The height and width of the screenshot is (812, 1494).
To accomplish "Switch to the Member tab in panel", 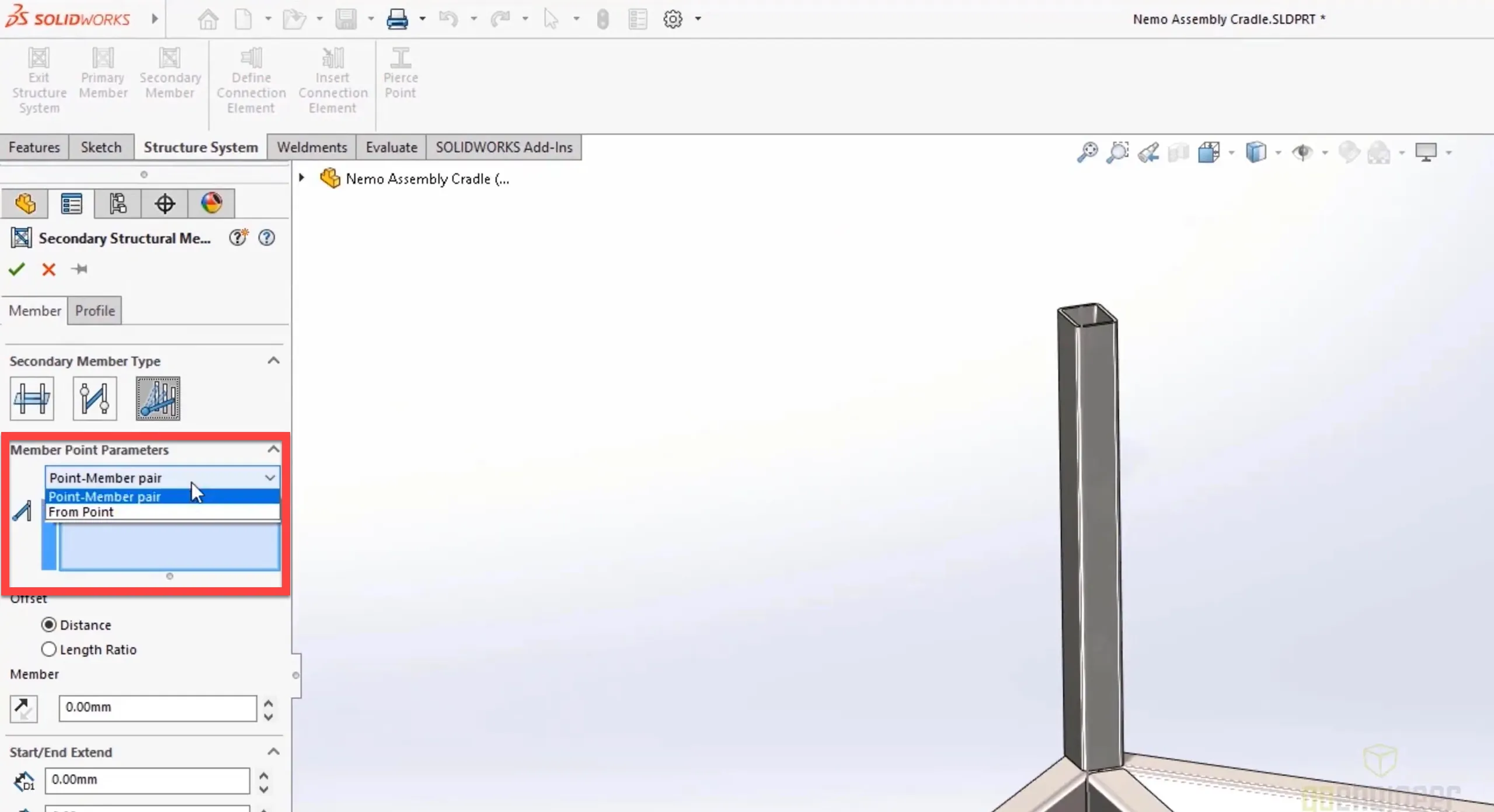I will point(34,310).
